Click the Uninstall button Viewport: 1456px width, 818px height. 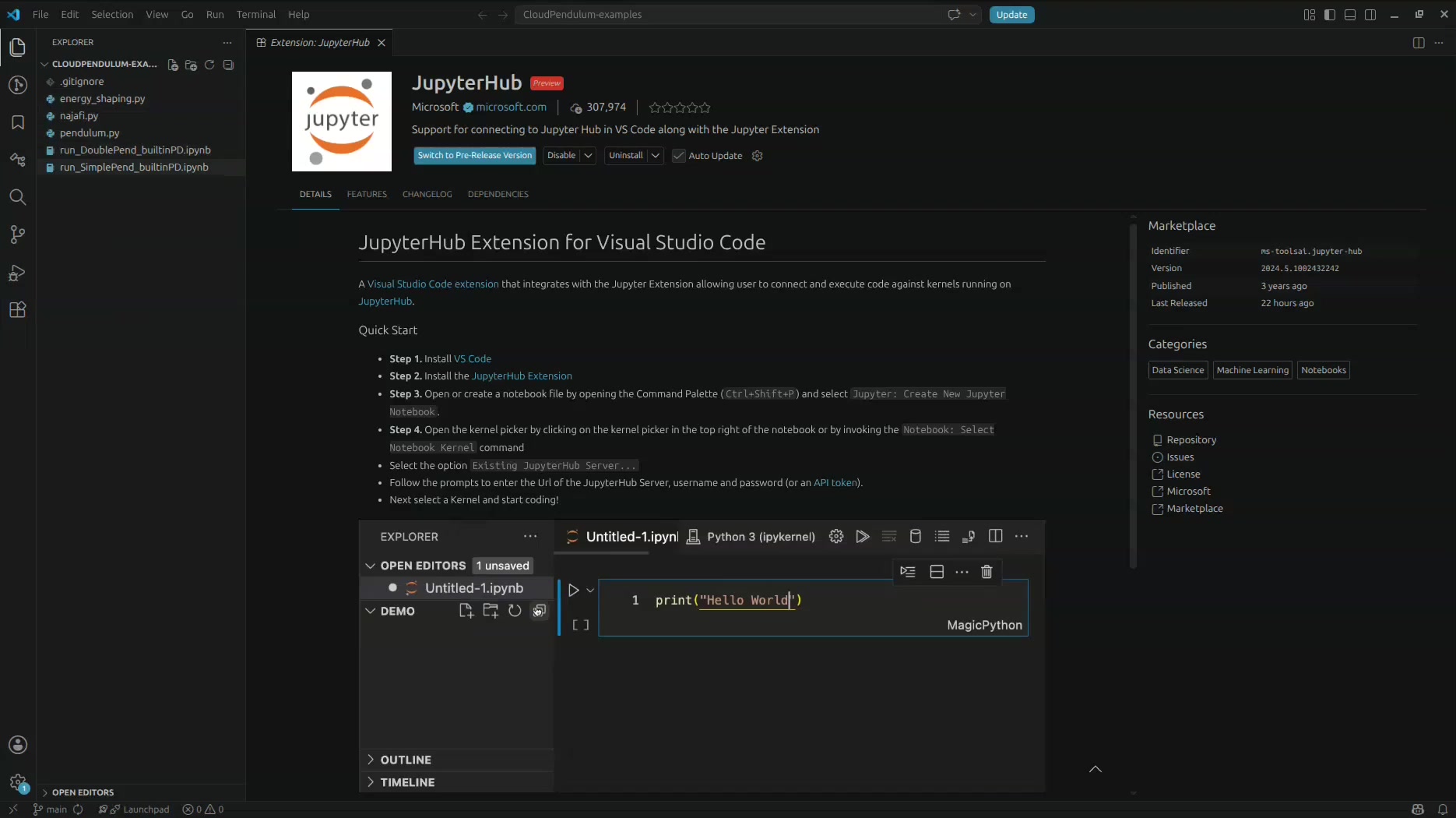click(x=626, y=156)
